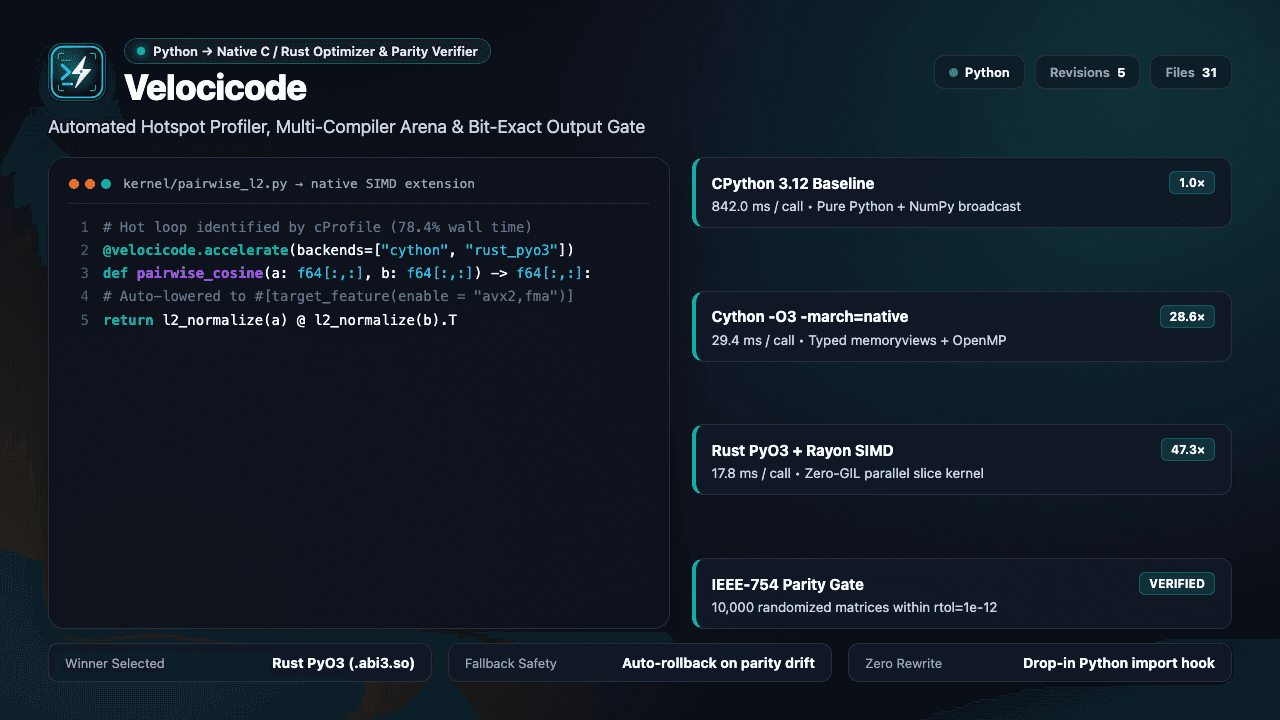Viewport: 1280px width, 720px height.
Task: Click the Winner Selected footer tile
Action: pyautogui.click(x=240, y=663)
